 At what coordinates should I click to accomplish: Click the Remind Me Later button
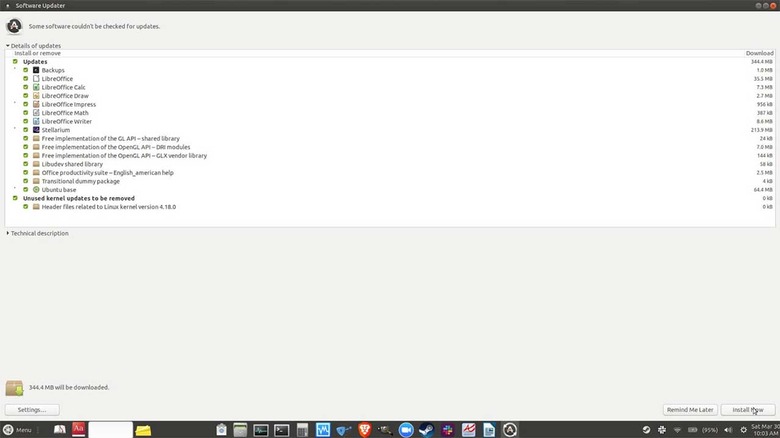pos(690,410)
